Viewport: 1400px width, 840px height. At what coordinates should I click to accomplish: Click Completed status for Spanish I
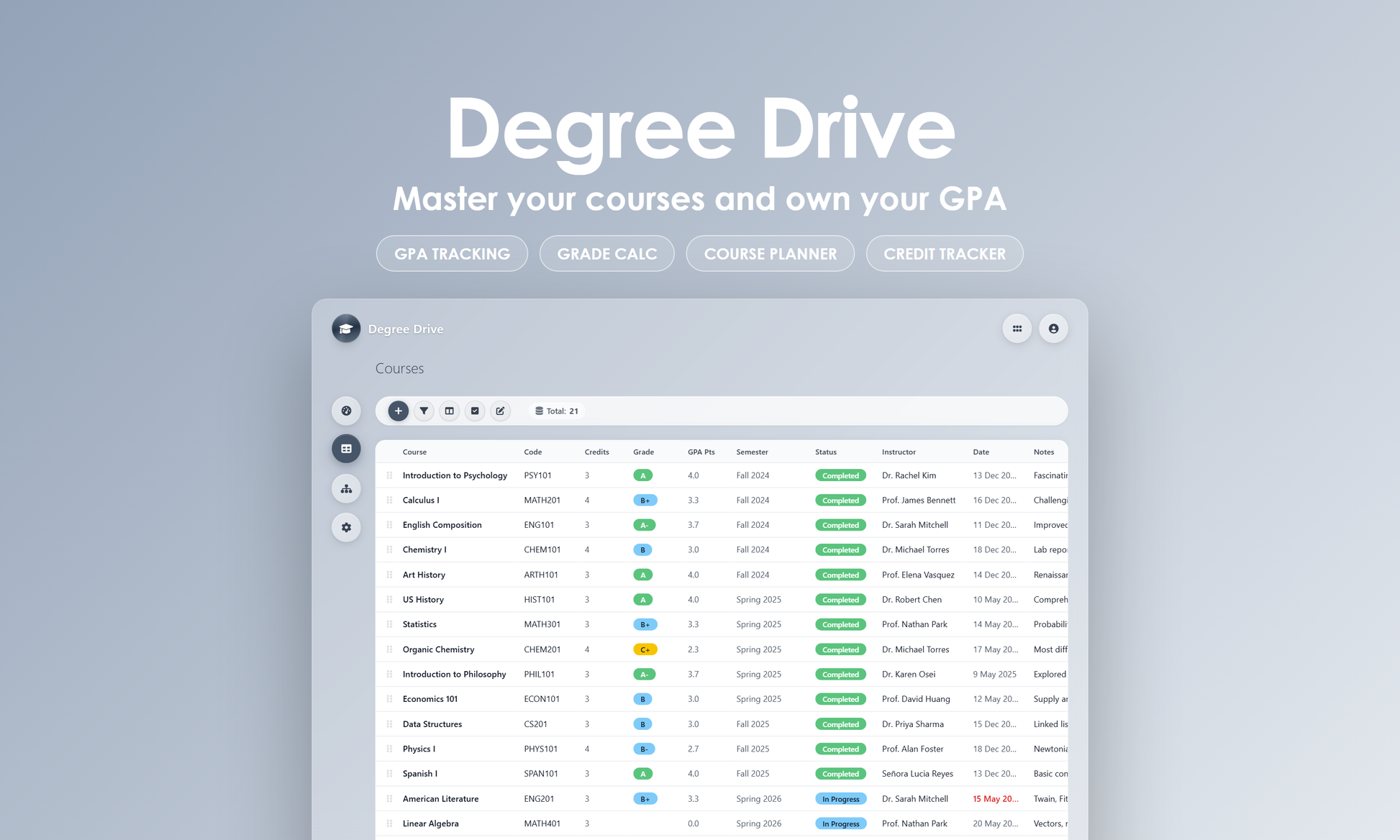[840, 774]
